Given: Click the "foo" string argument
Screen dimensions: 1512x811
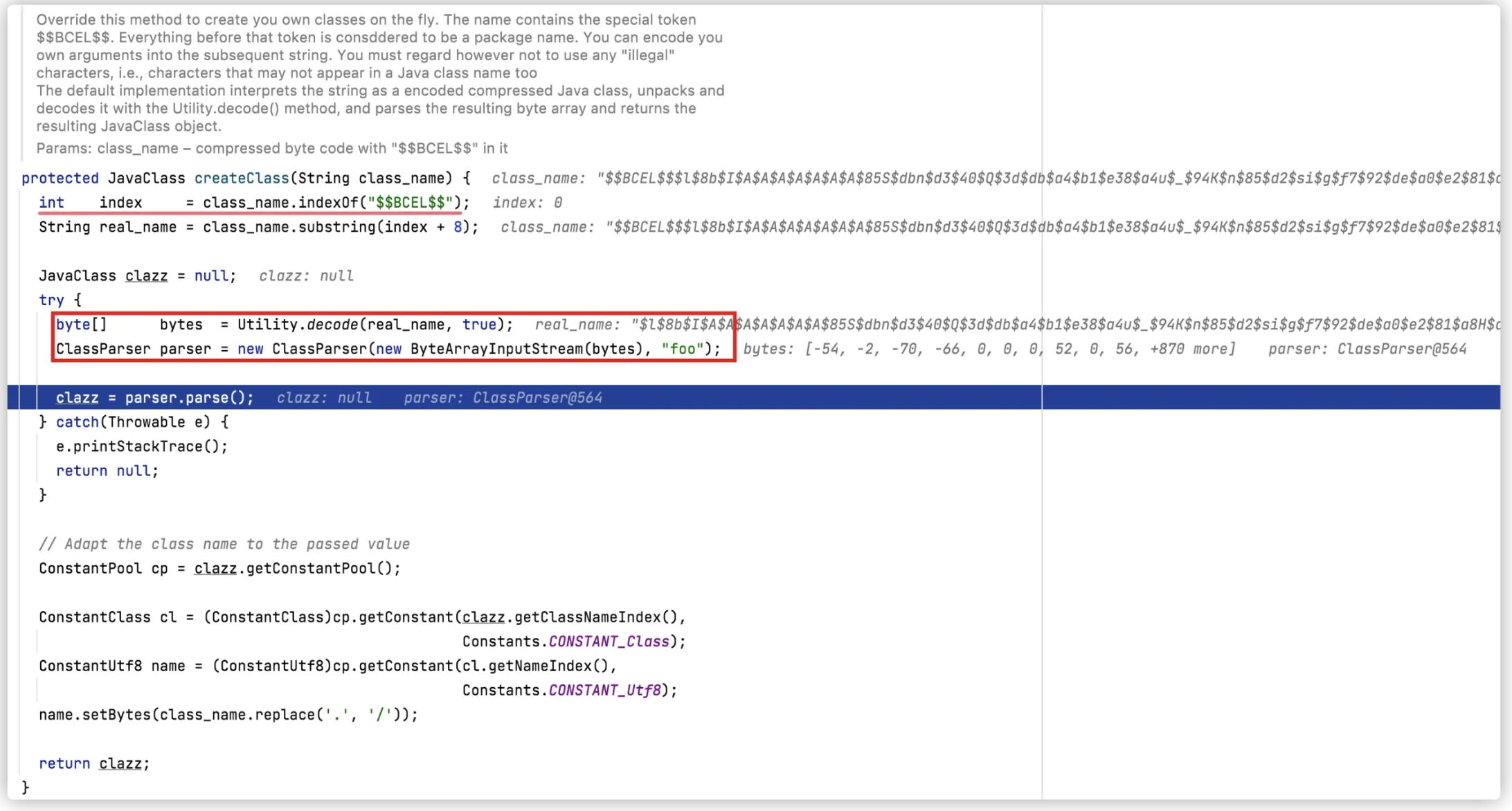Looking at the screenshot, I should (x=682, y=349).
